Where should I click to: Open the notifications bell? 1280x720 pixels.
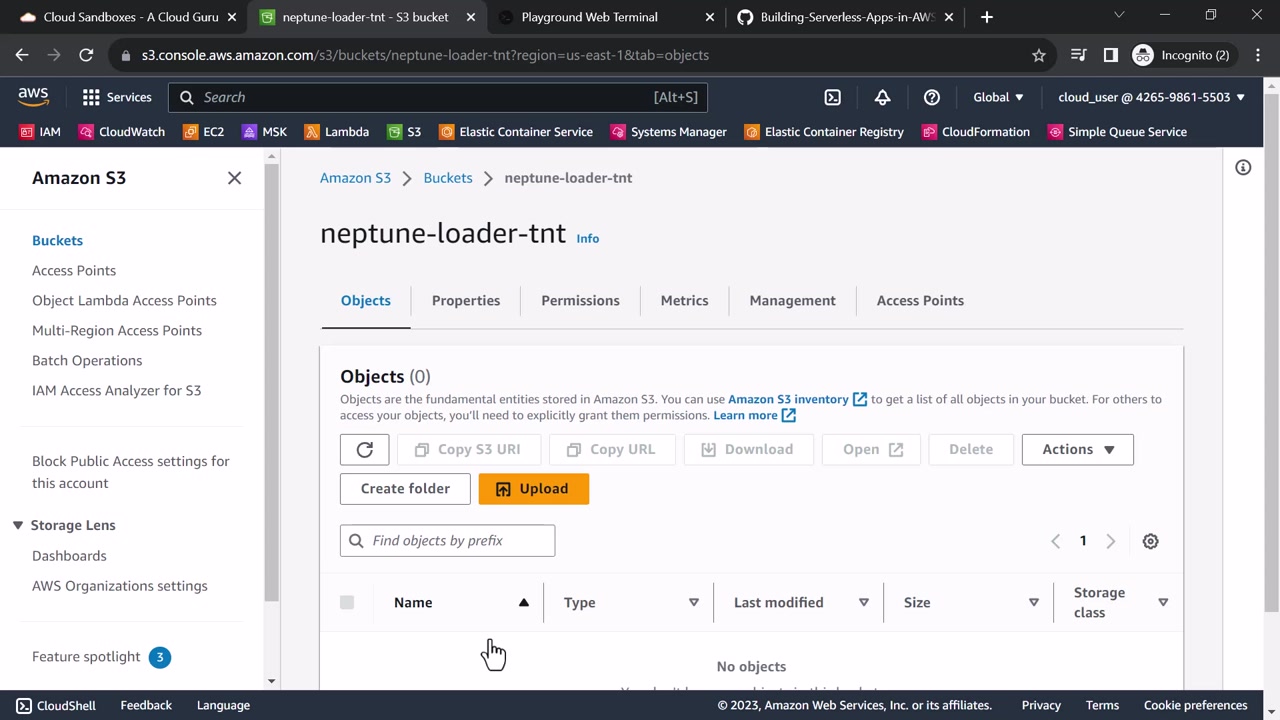(882, 97)
